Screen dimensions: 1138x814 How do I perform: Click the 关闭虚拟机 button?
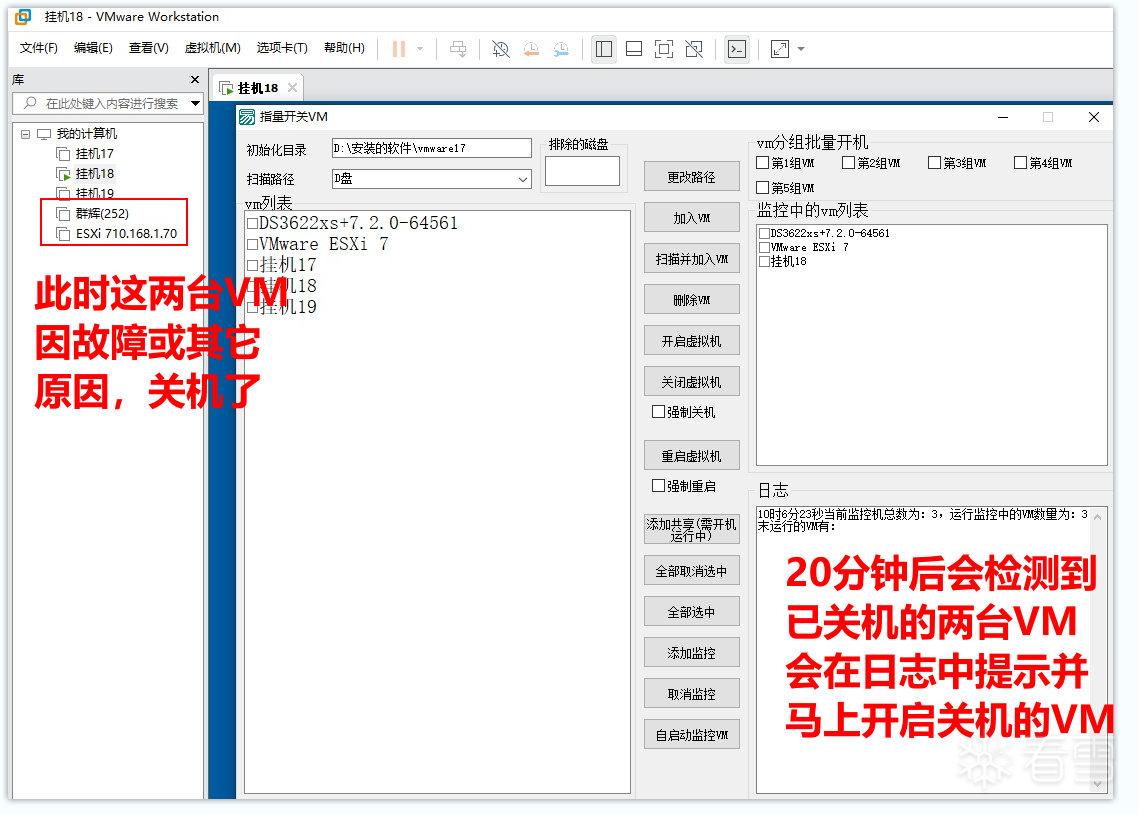point(692,382)
